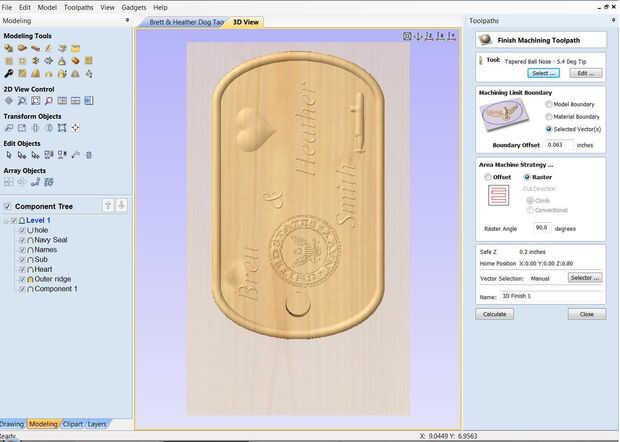Click the trash Delete icon in Edit Objects
The width and height of the screenshot is (620, 442).
click(x=89, y=155)
